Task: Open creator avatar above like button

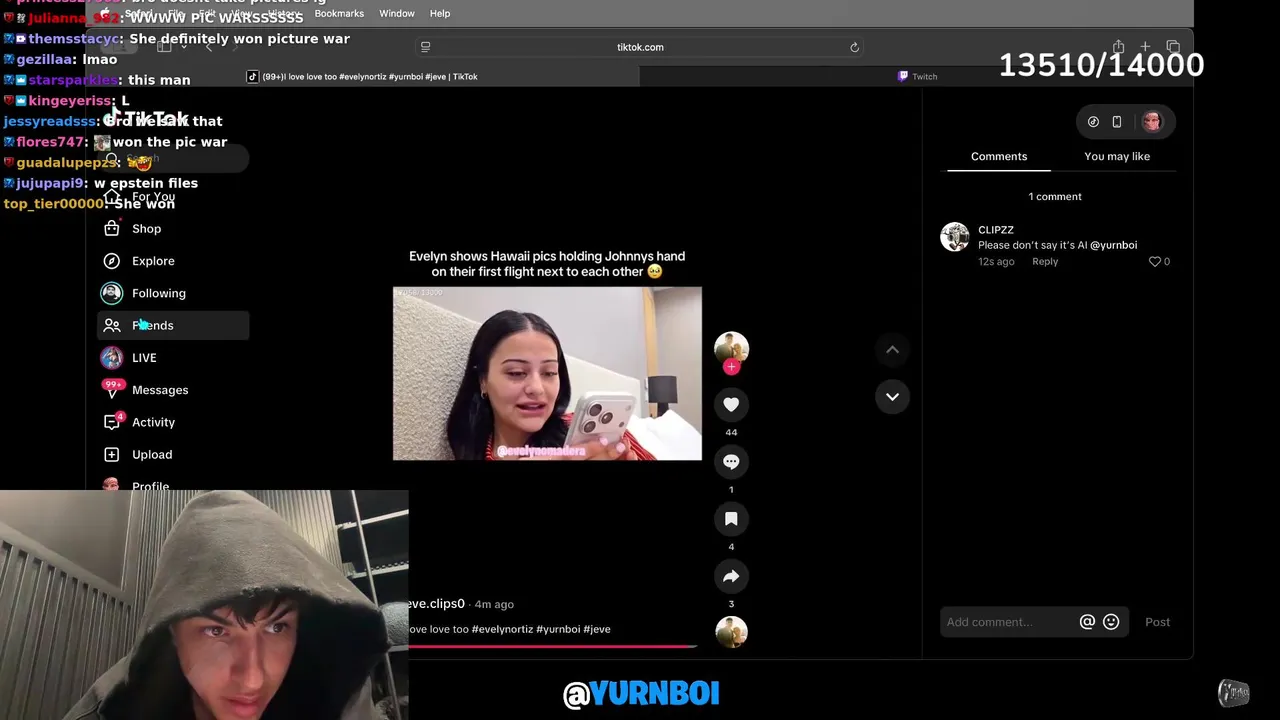Action: [731, 347]
